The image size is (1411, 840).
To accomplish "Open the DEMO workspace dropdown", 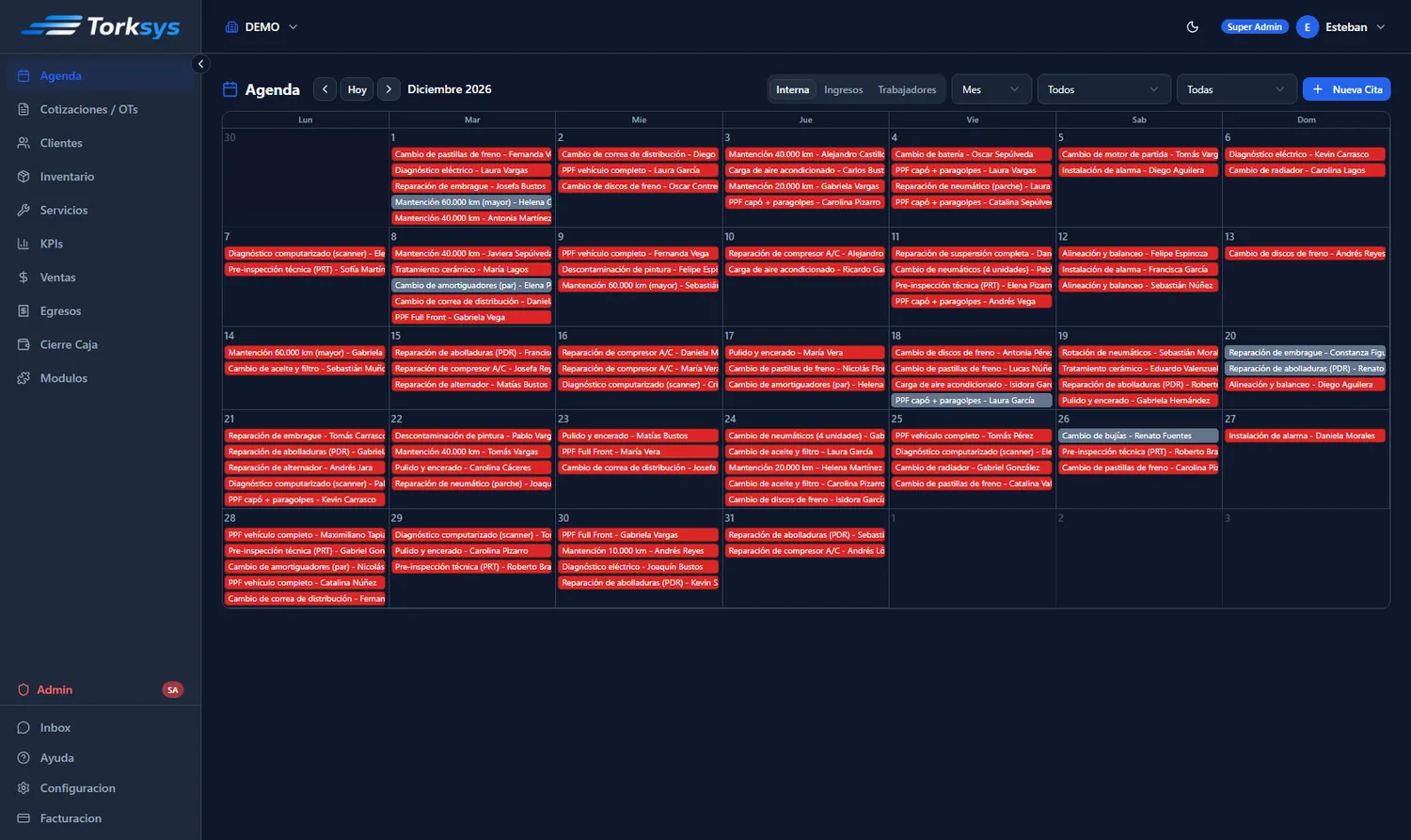I will coord(262,27).
